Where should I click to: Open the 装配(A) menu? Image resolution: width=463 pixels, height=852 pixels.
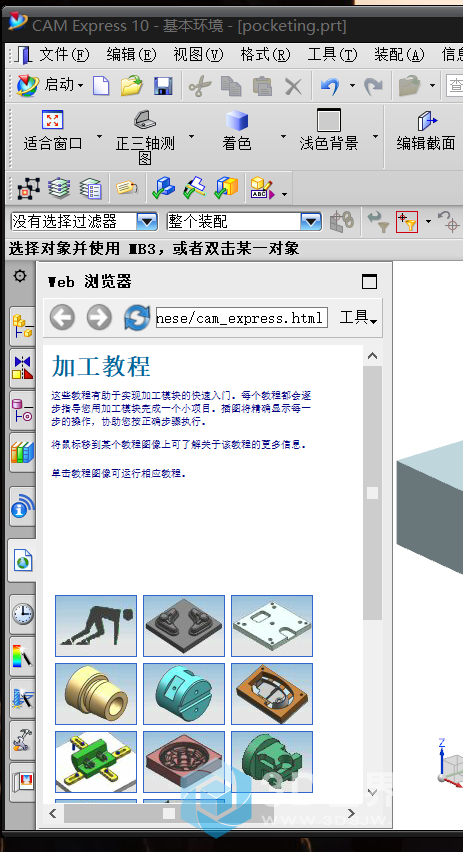click(x=399, y=54)
